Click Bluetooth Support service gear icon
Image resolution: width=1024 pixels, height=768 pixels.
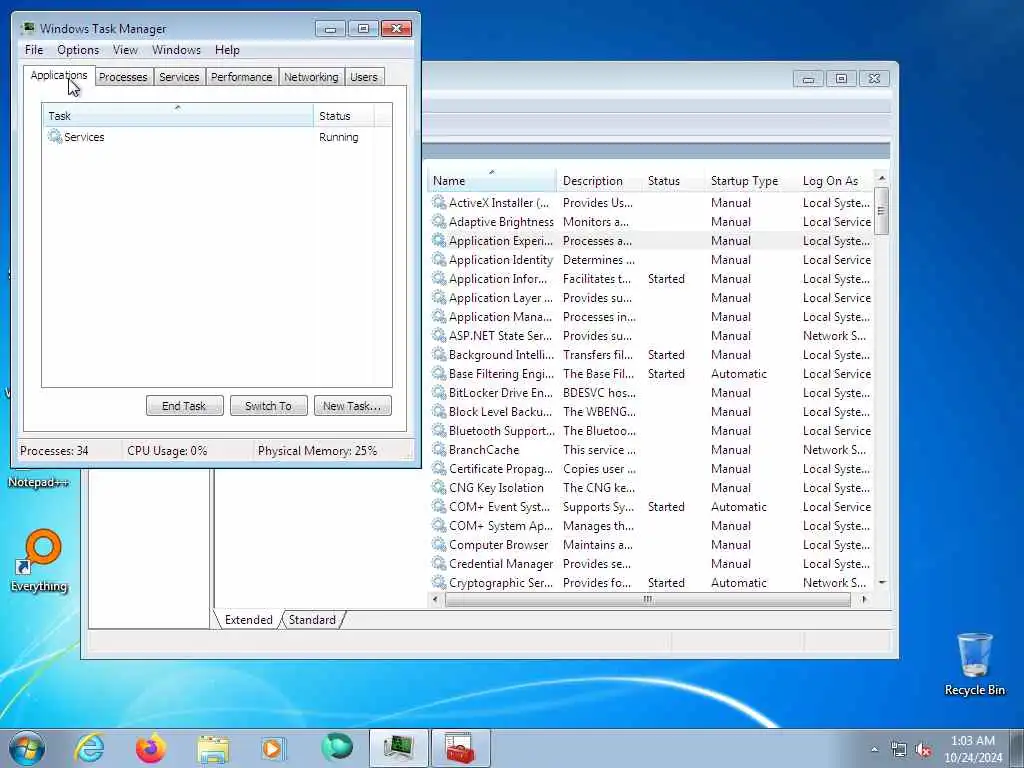439,430
